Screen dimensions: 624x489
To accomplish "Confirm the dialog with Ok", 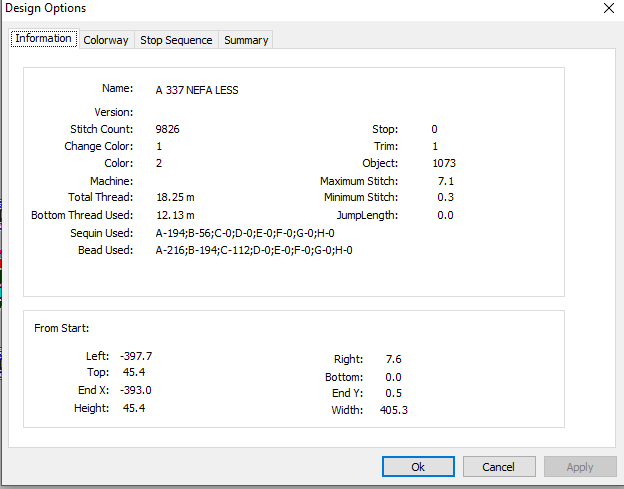I will click(x=418, y=466).
